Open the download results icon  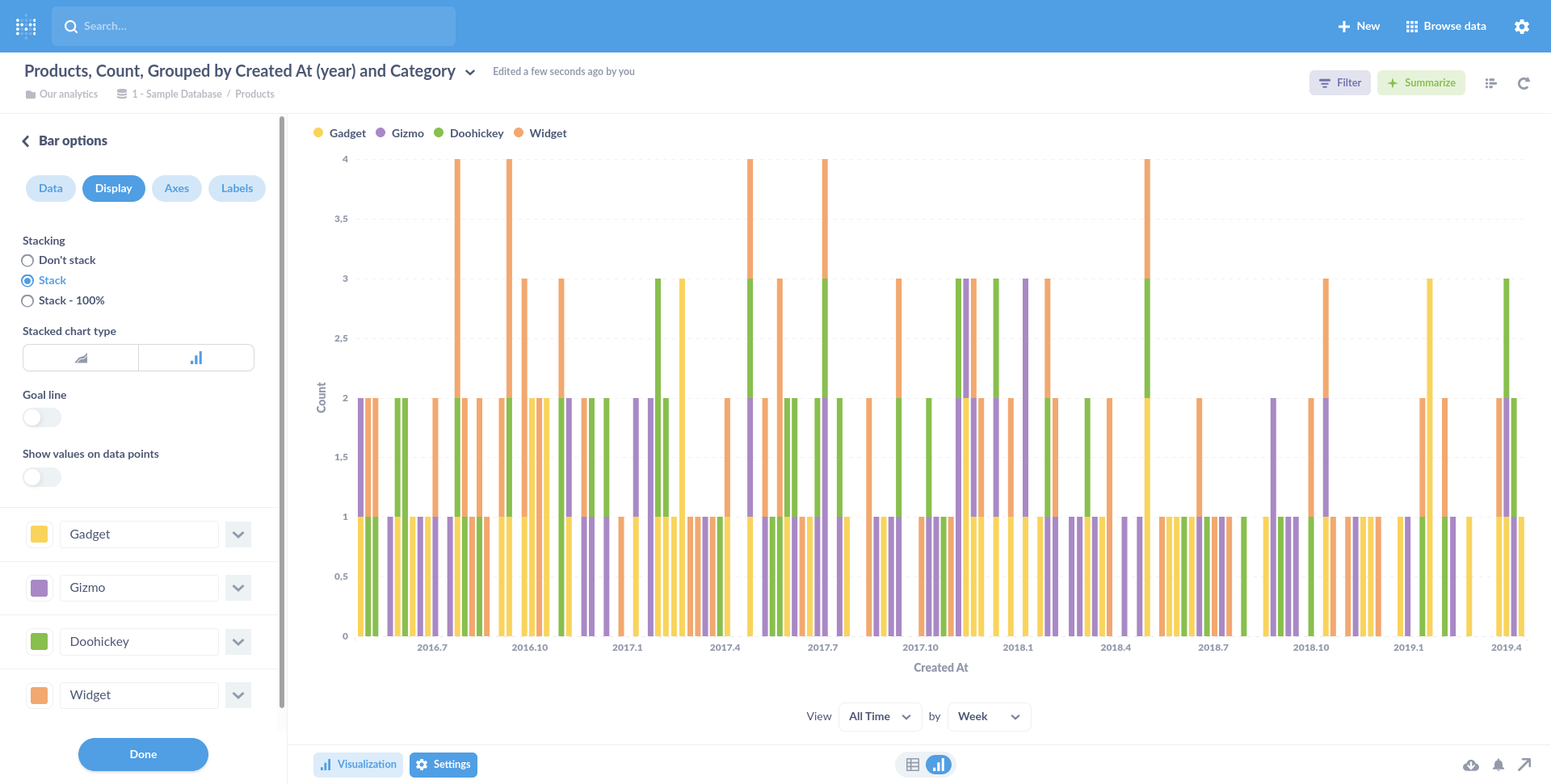pyautogui.click(x=1472, y=765)
